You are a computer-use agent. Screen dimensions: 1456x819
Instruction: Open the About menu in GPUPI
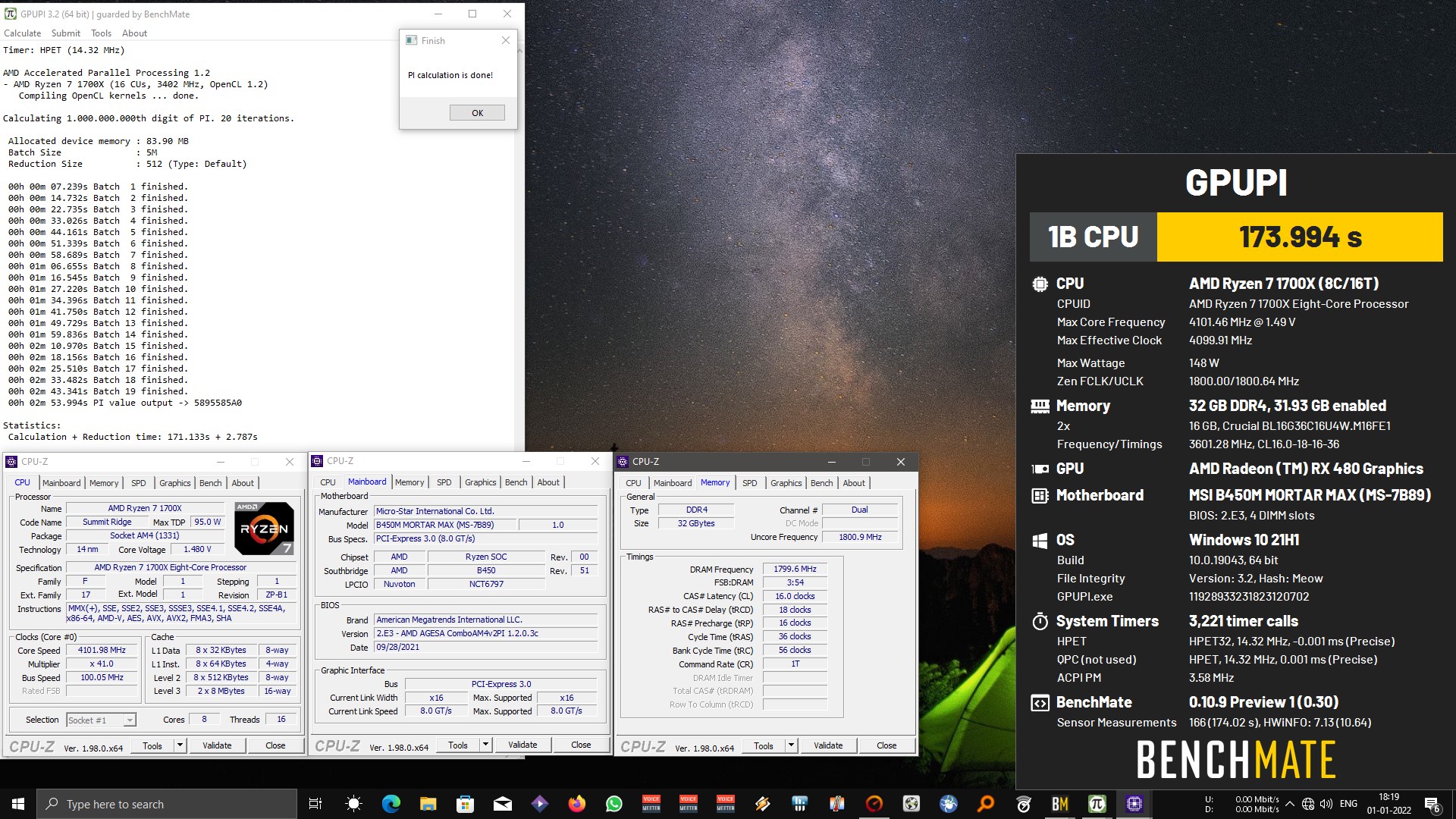(x=134, y=33)
